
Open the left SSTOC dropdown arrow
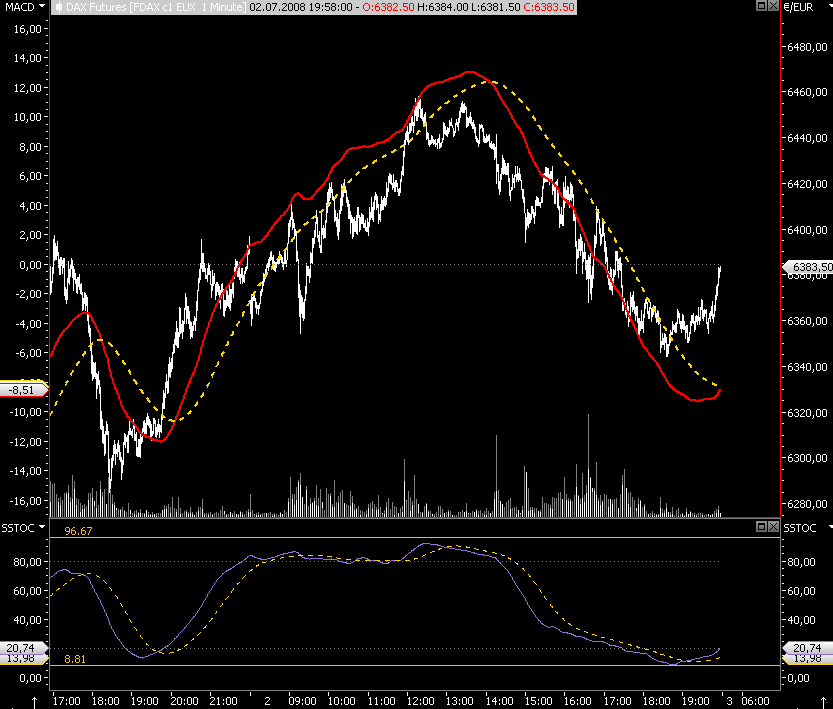click(x=42, y=527)
